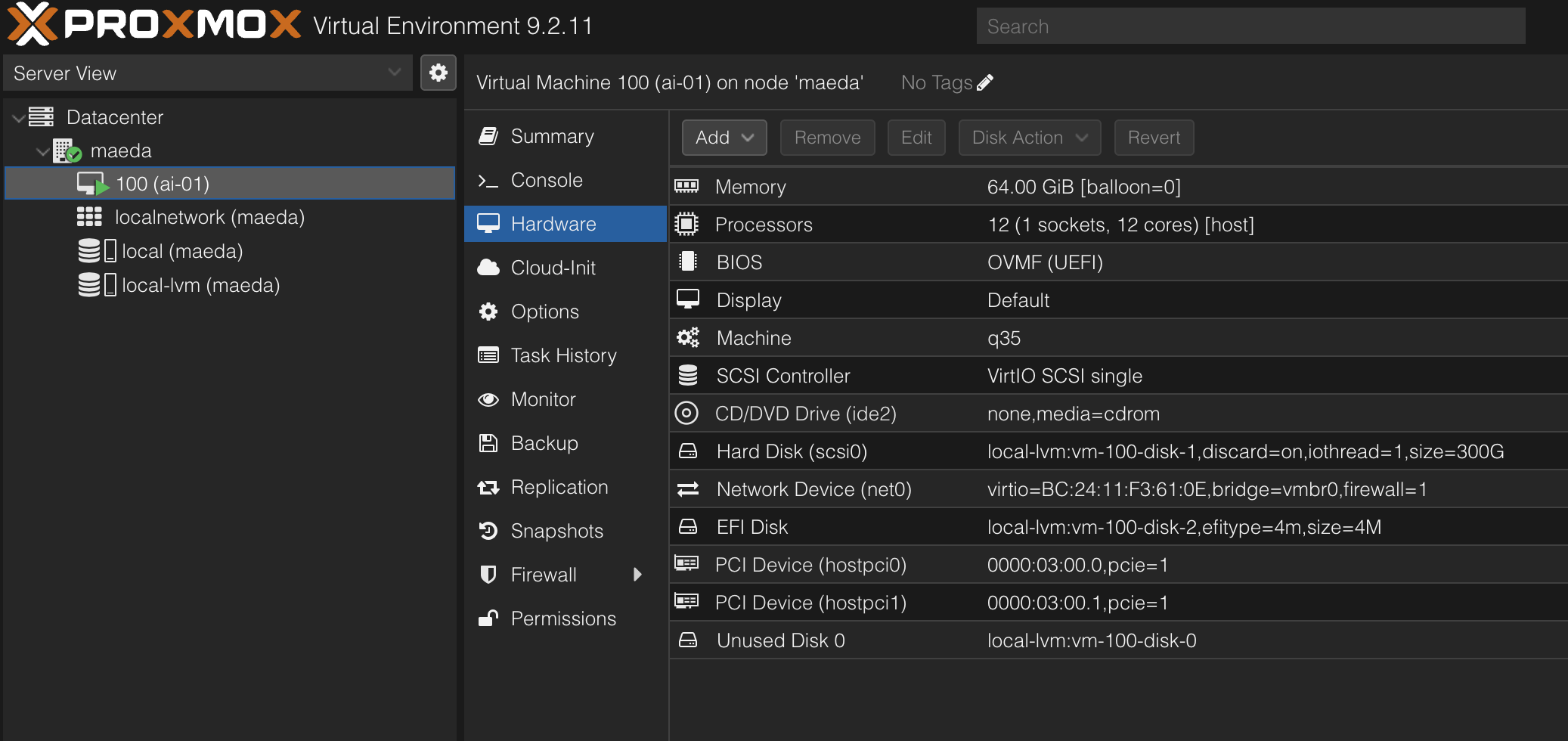Screen dimensions: 1568x741
Task: Select the 0000:03:00.0,pcie=1 value
Action: click(x=1077, y=565)
